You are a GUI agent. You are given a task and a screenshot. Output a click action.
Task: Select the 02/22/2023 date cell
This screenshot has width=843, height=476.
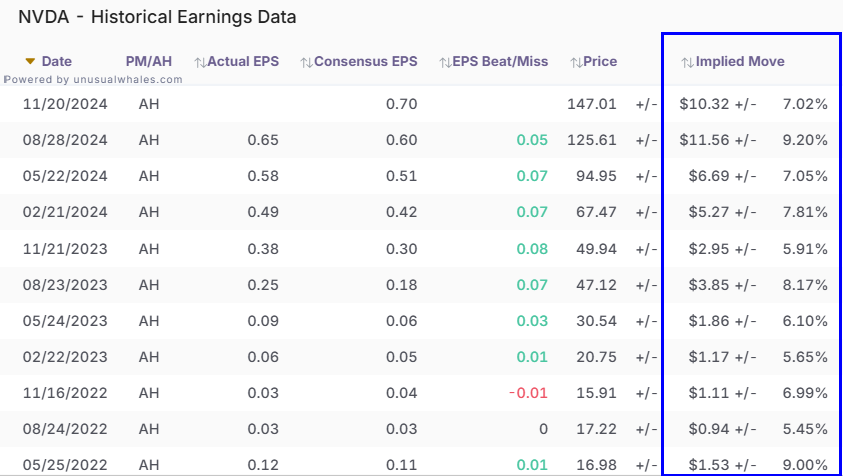coord(65,357)
